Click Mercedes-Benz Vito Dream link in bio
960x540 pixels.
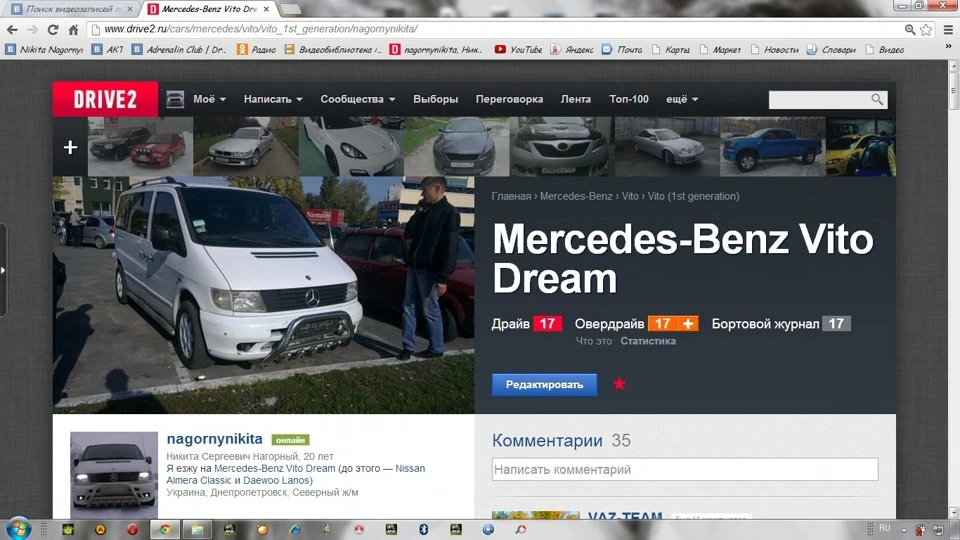pos(275,468)
